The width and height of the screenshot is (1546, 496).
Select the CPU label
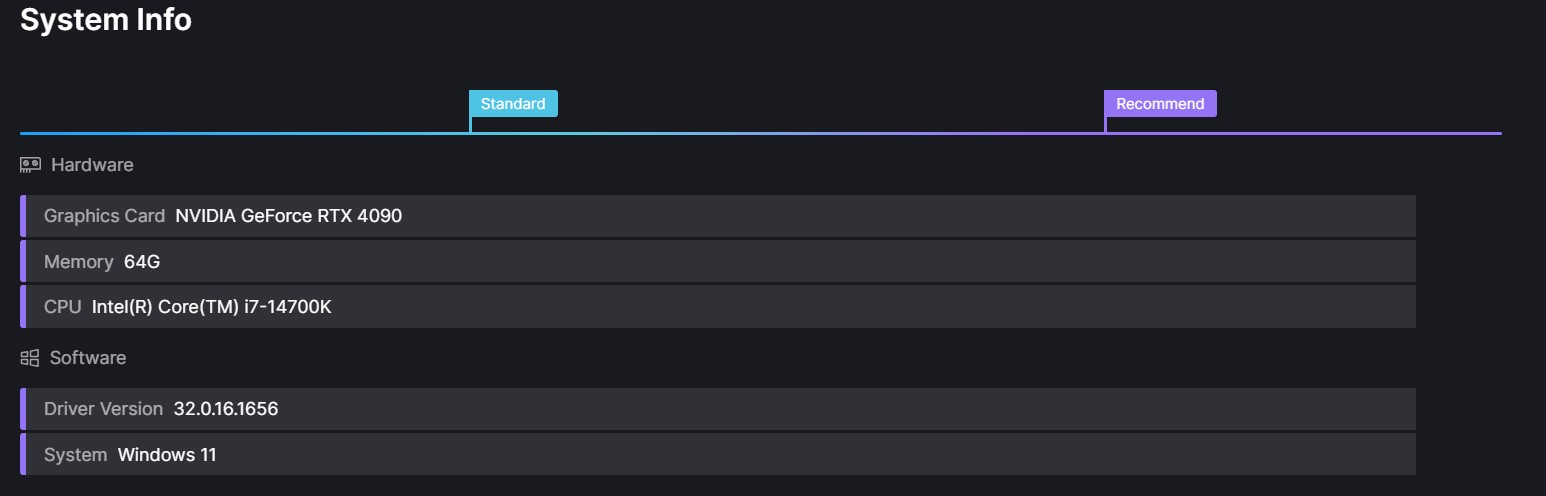coord(62,307)
